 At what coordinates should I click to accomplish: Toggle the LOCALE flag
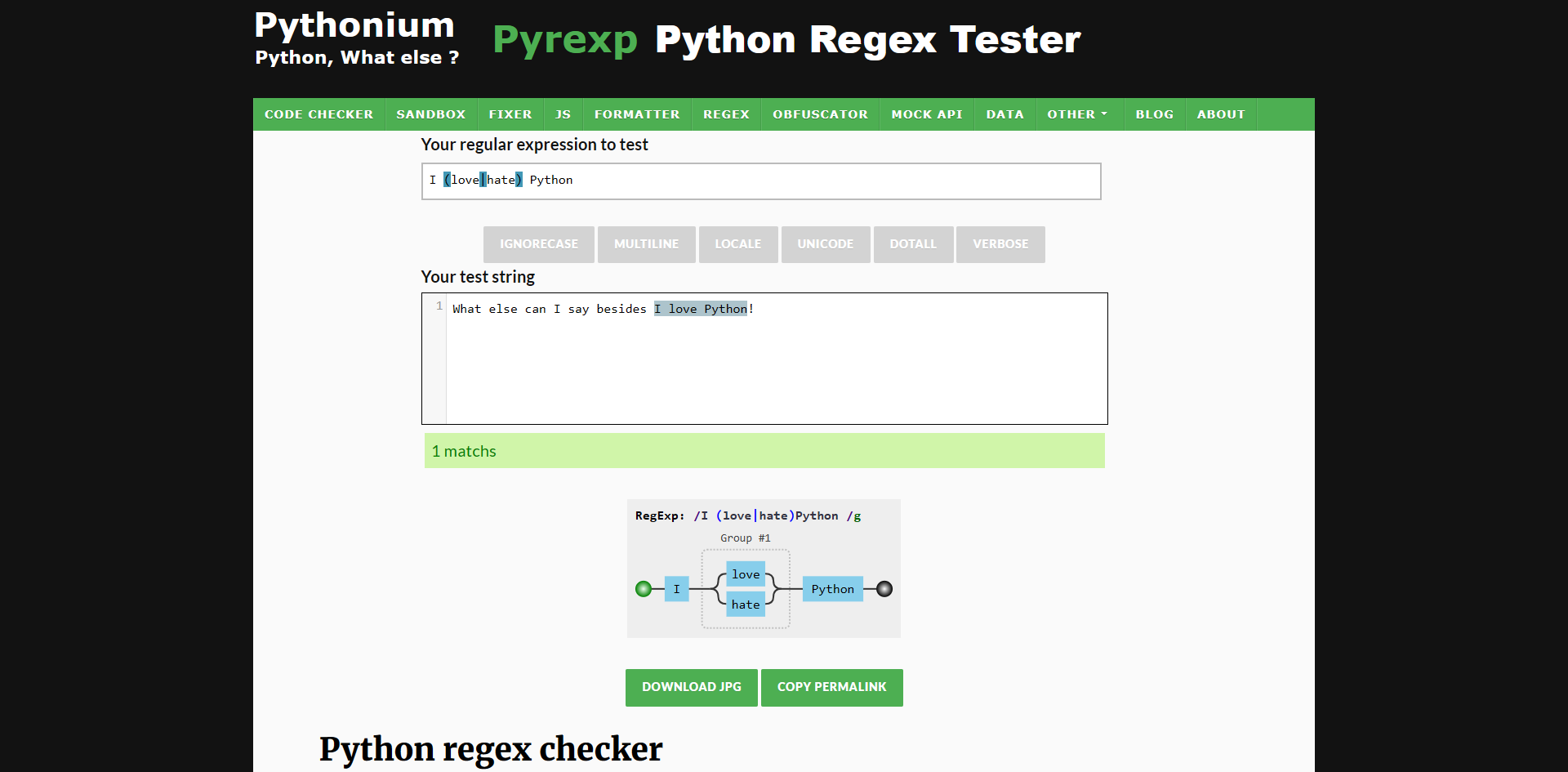click(738, 244)
